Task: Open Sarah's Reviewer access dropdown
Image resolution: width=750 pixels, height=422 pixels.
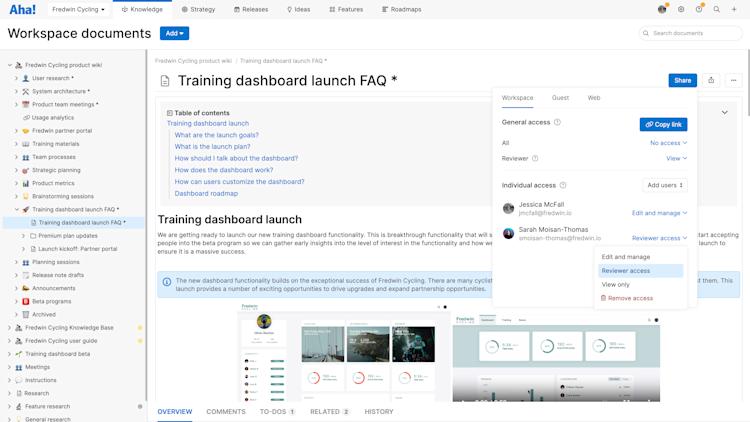Action: point(660,238)
